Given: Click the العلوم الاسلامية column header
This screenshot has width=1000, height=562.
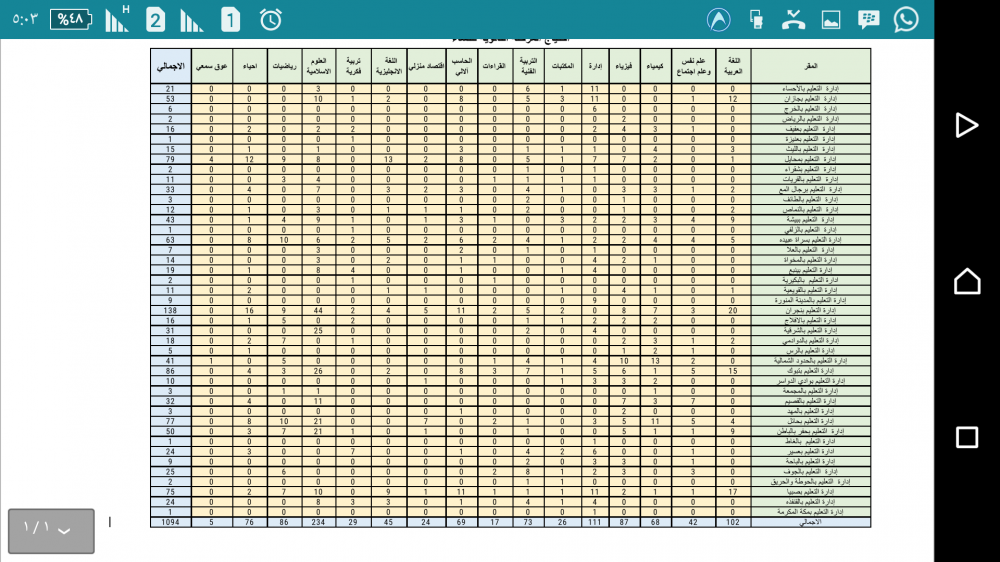Looking at the screenshot, I should [x=318, y=66].
